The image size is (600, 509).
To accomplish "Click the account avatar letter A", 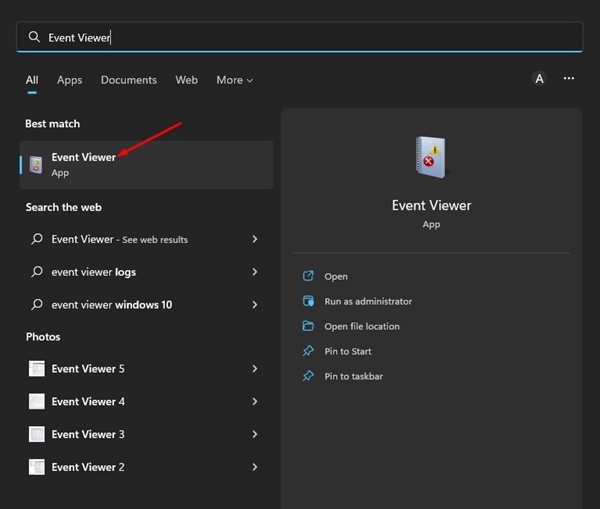I will [539, 79].
